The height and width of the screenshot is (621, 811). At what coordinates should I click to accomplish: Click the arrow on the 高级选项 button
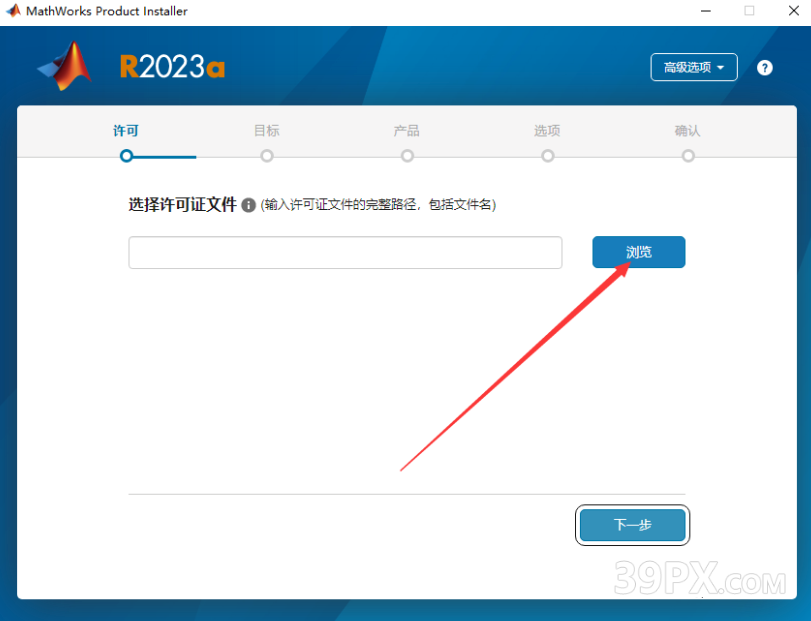(721, 68)
